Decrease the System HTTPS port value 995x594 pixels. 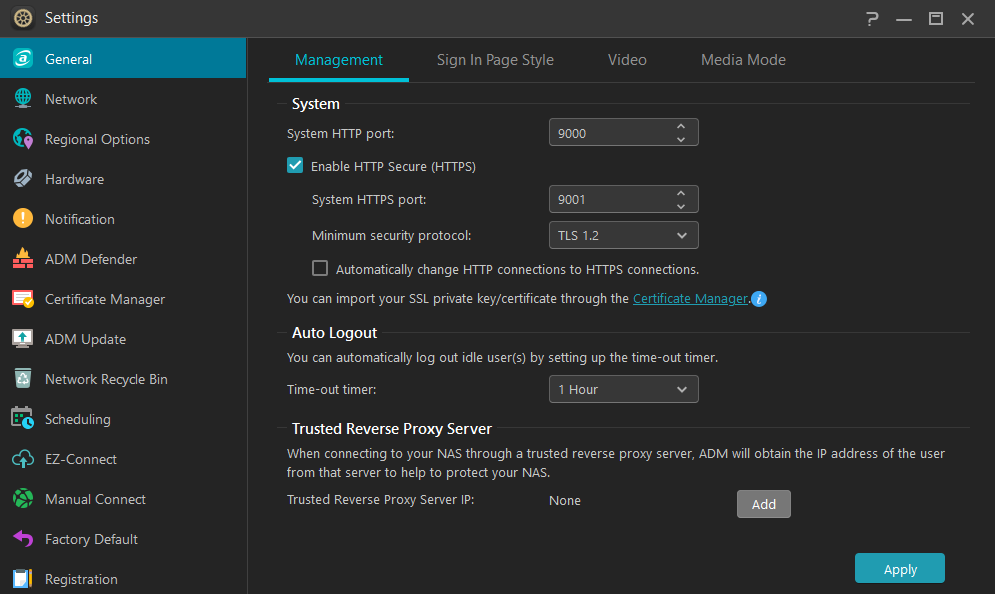(681, 206)
